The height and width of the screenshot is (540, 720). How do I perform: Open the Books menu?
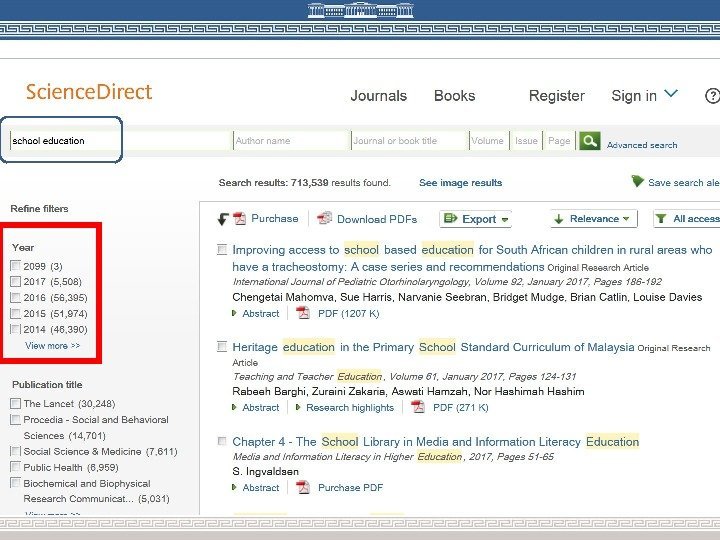point(455,96)
